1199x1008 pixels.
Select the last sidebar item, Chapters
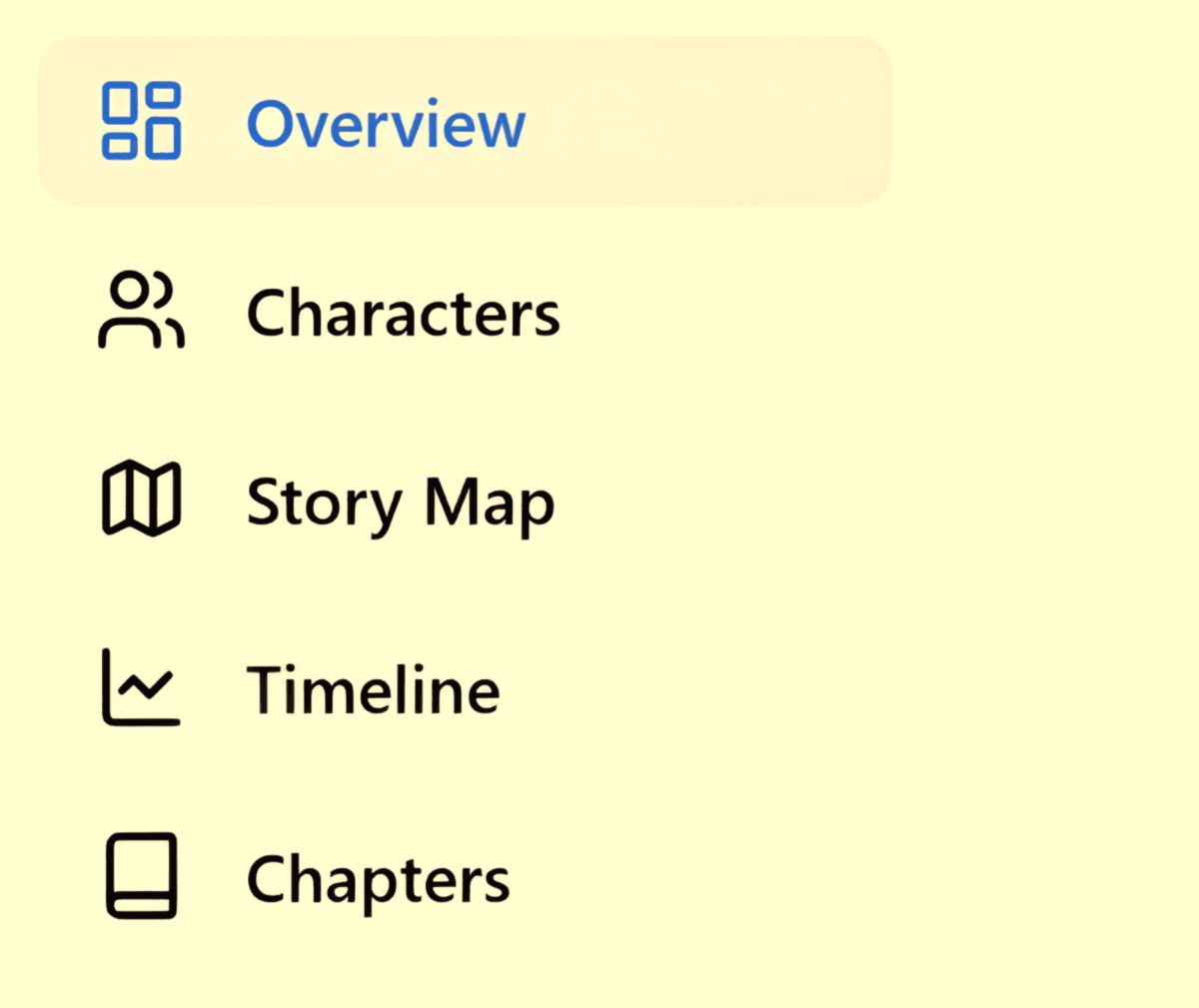pos(378,879)
